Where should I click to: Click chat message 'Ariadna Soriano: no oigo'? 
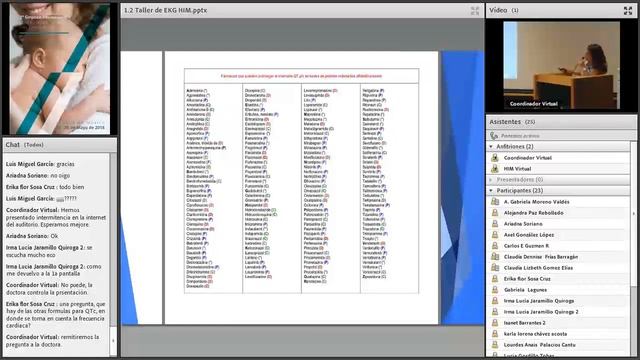[x=38, y=176]
